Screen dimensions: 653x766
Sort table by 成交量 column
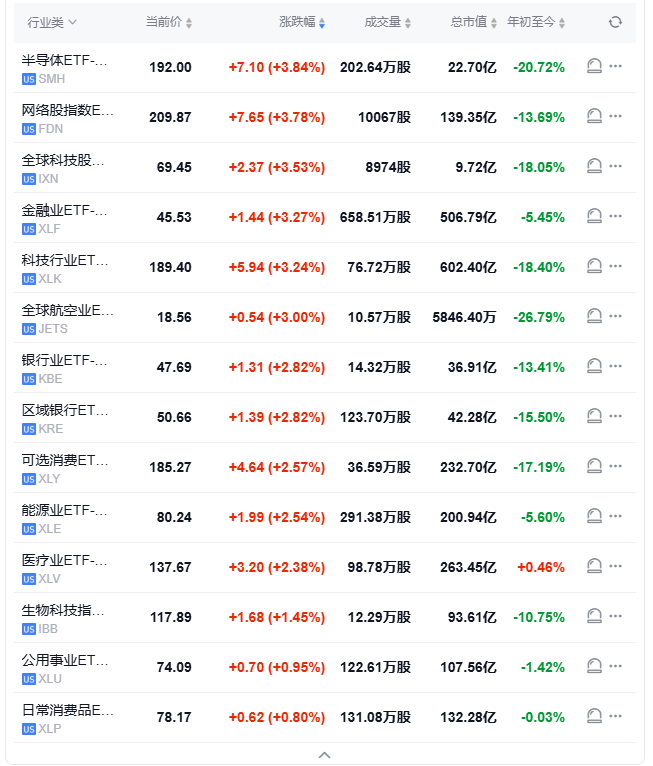(387, 22)
